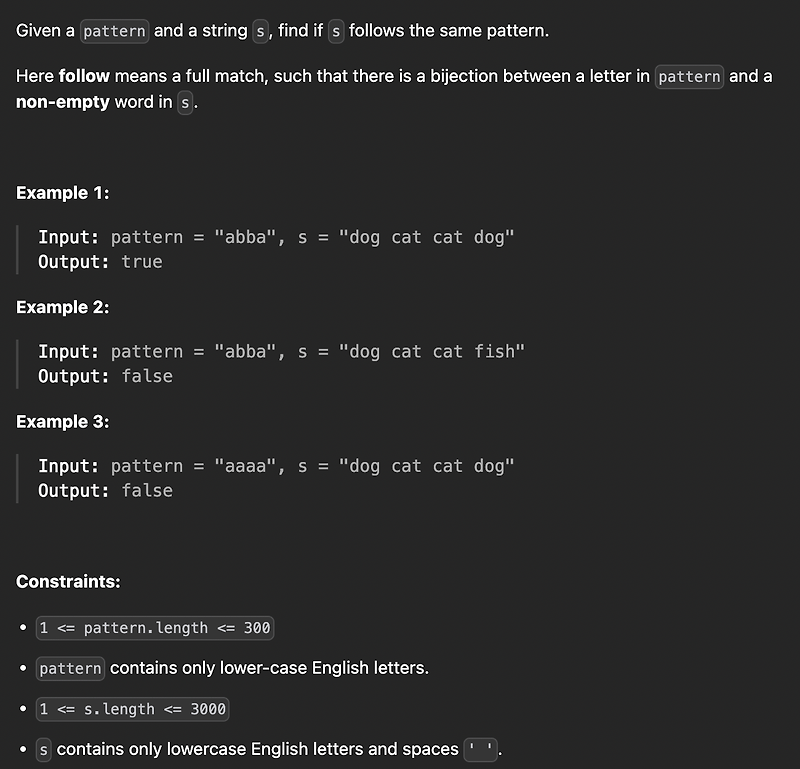This screenshot has width=800, height=769.
Task: Click the 's' code tag in last constraint
Action: pos(44,750)
